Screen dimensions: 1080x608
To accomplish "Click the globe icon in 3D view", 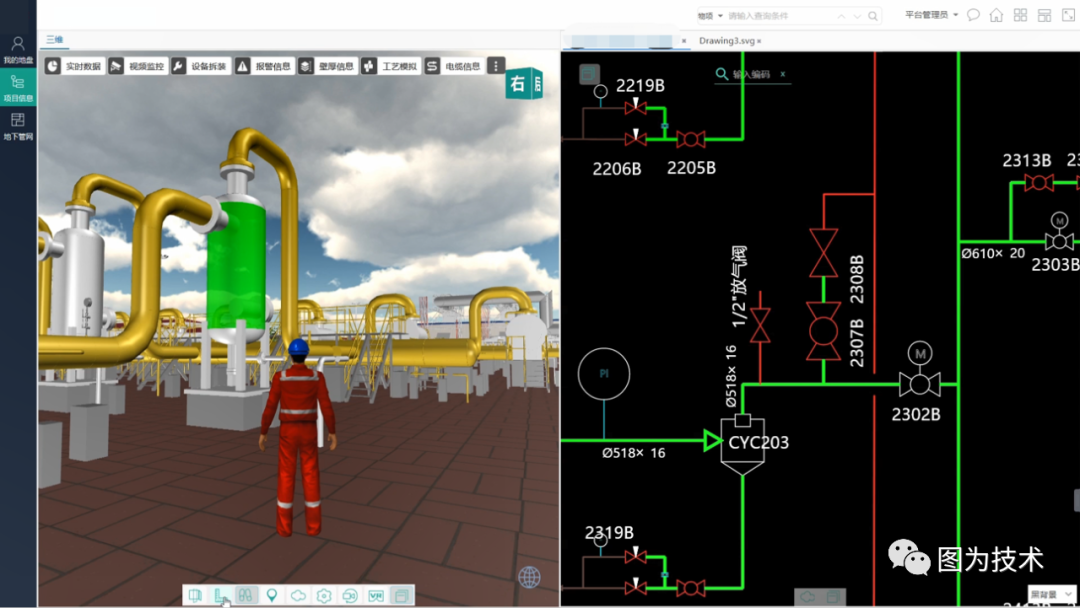I will [x=529, y=577].
